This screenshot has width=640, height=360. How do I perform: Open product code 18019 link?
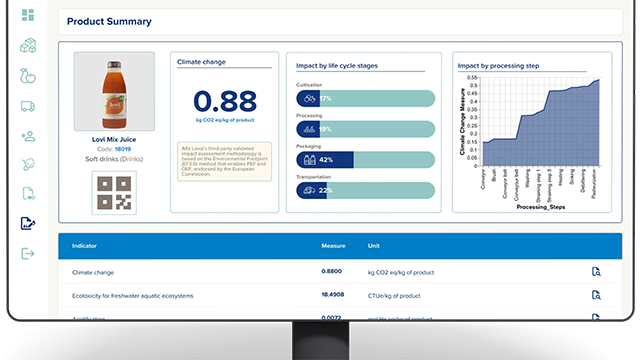tap(123, 149)
